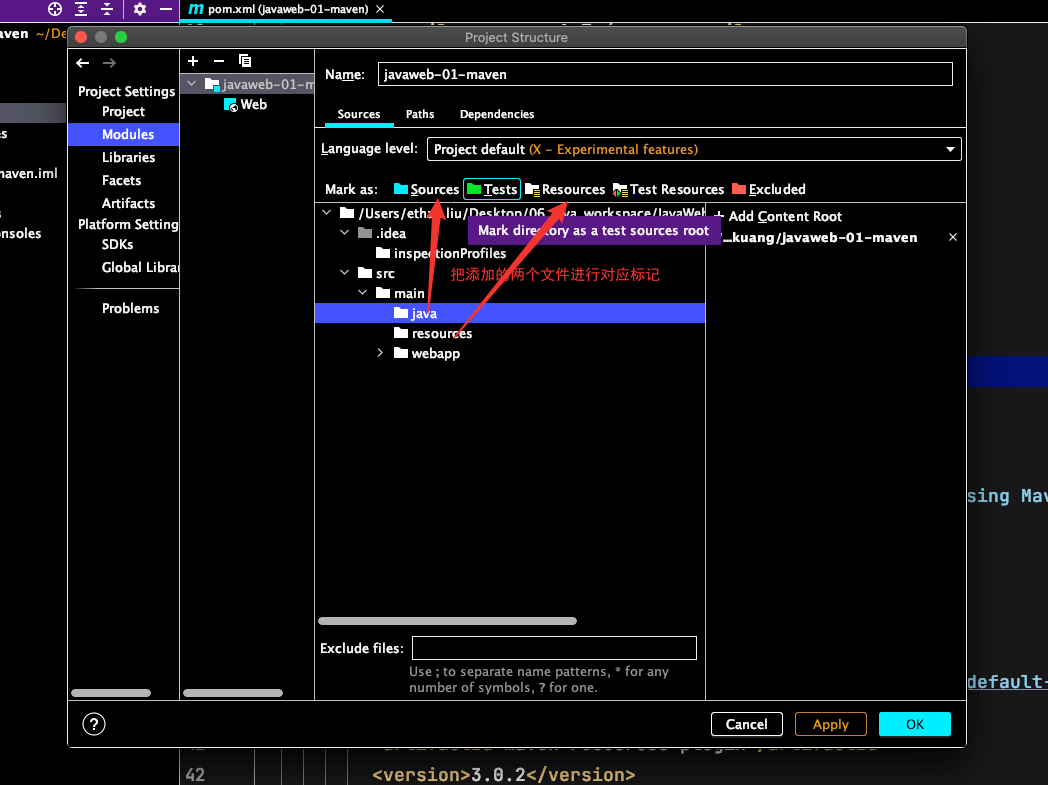Copy the selected module
Viewport: 1048px width, 785px height.
245,61
